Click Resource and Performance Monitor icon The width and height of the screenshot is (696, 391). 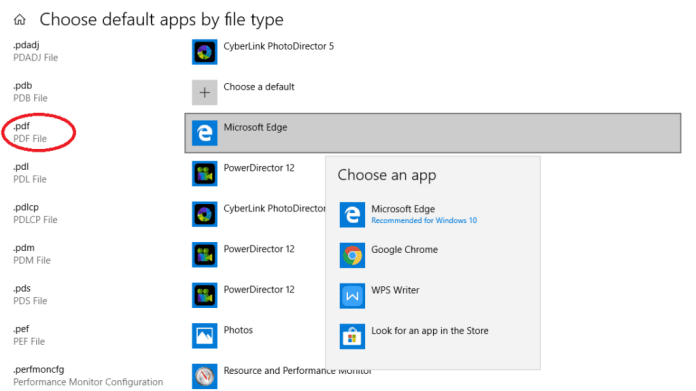(205, 376)
